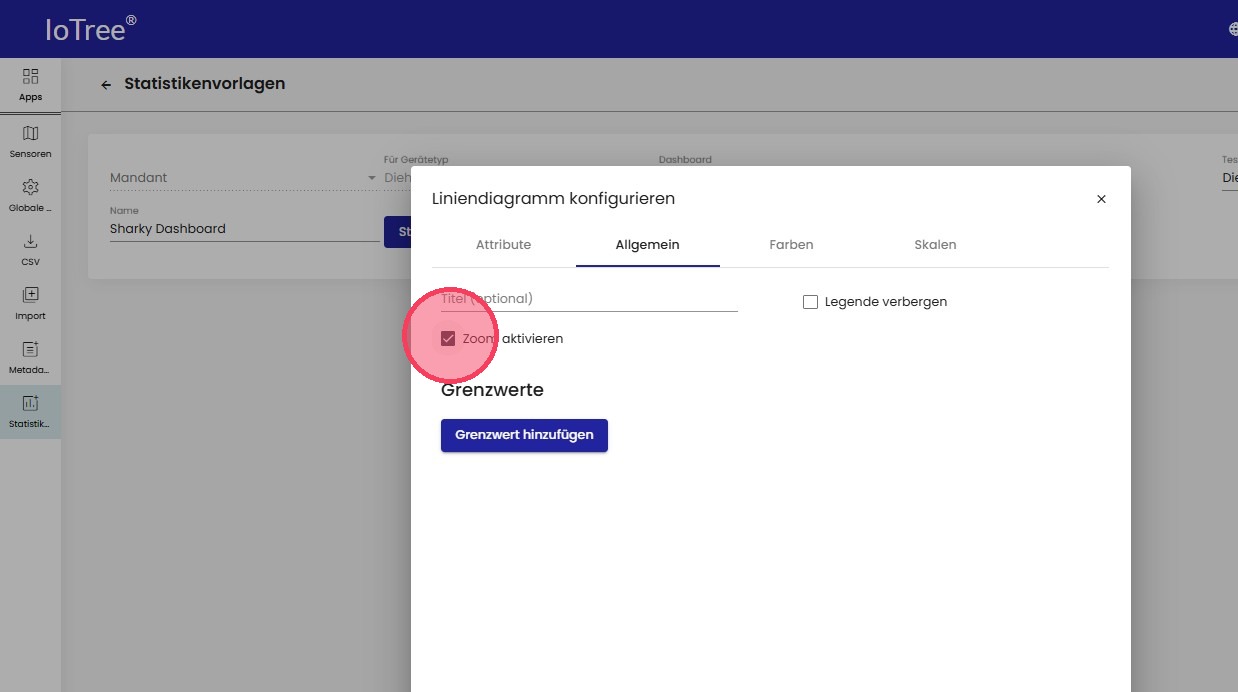Image resolution: width=1238 pixels, height=692 pixels.
Task: Click the back arrow beside Statistikenvorlagen
Action: pos(106,85)
